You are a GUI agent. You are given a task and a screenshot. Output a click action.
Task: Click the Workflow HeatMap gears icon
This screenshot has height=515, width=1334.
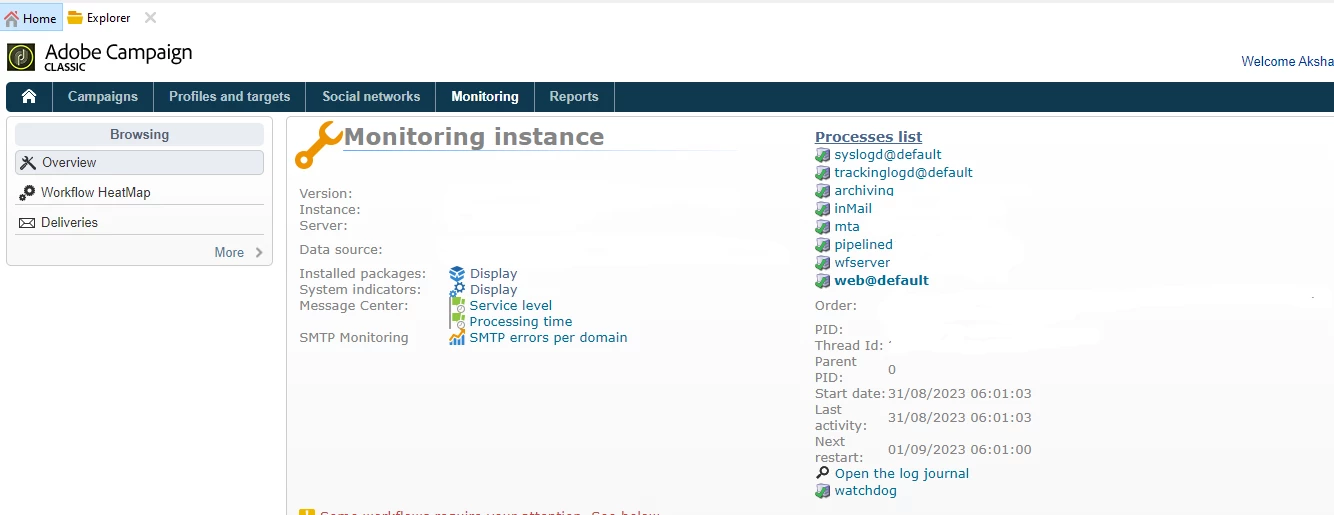coord(28,192)
